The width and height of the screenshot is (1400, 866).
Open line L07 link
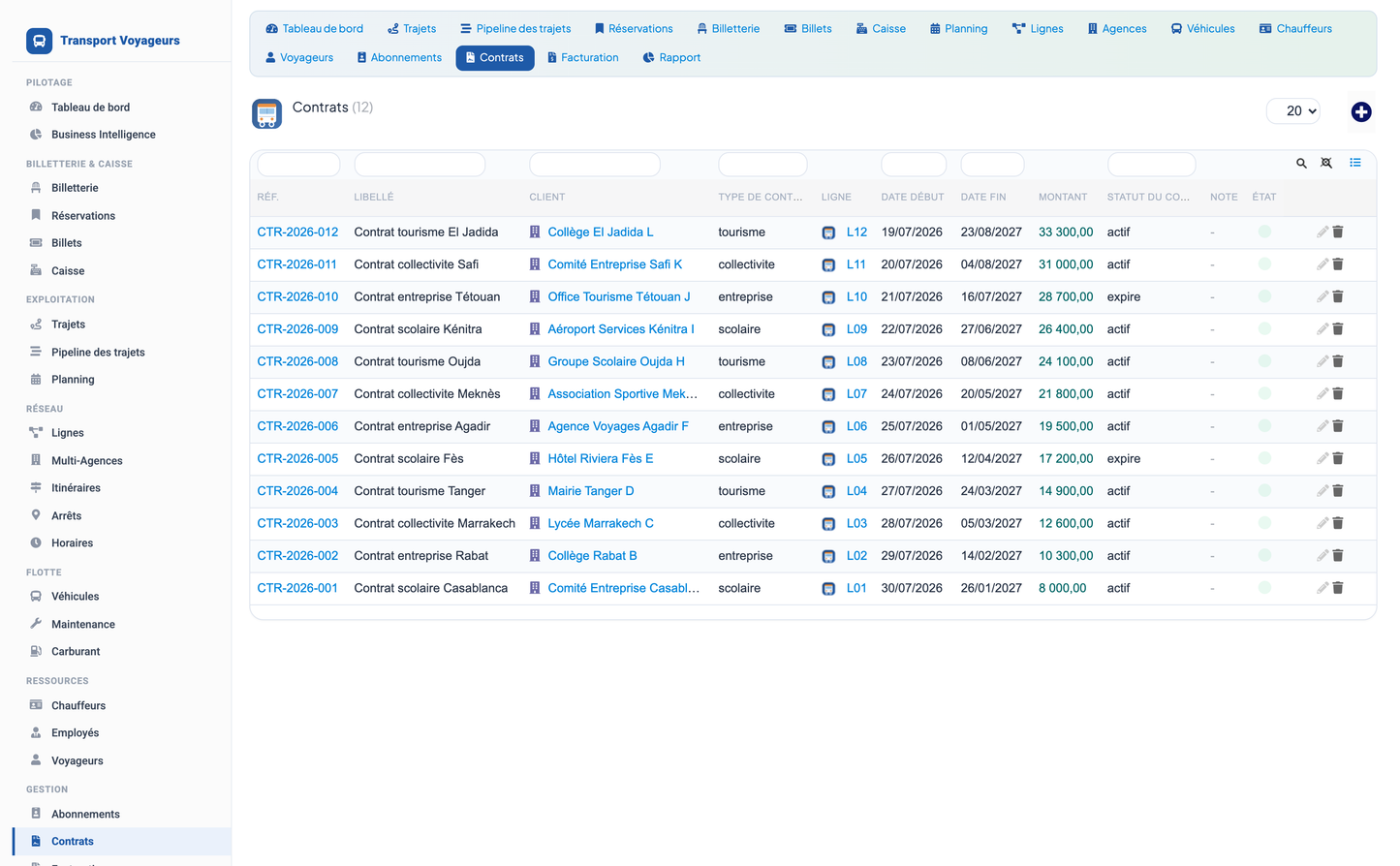[856, 394]
